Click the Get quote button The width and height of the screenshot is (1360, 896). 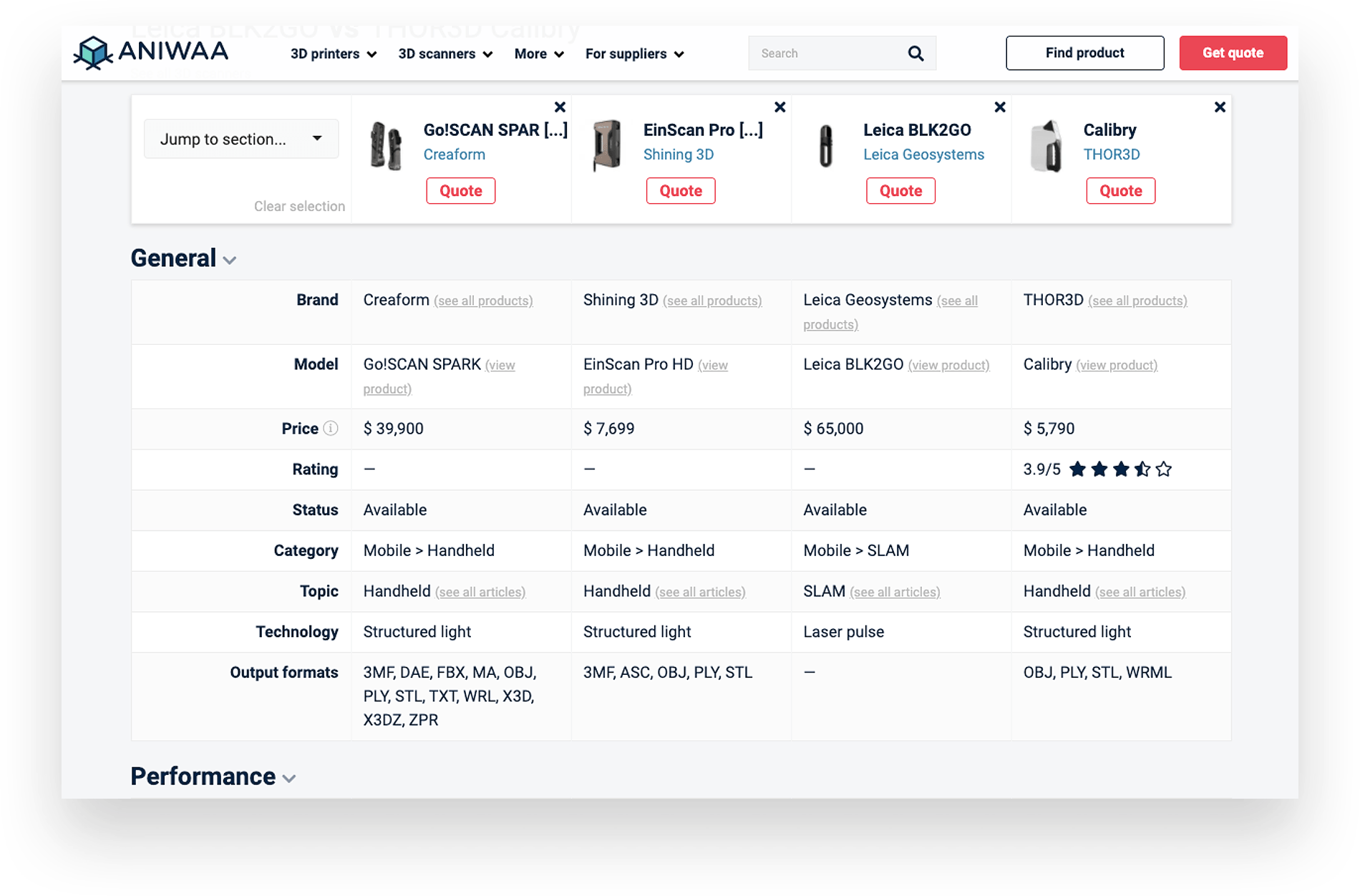tap(1233, 53)
